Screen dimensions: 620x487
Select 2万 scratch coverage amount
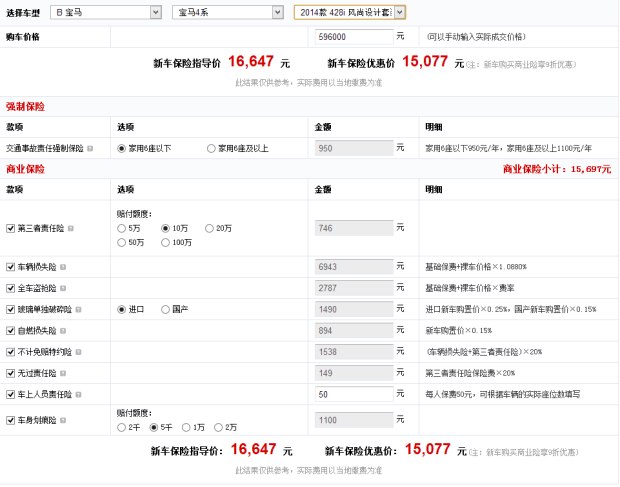[218, 428]
